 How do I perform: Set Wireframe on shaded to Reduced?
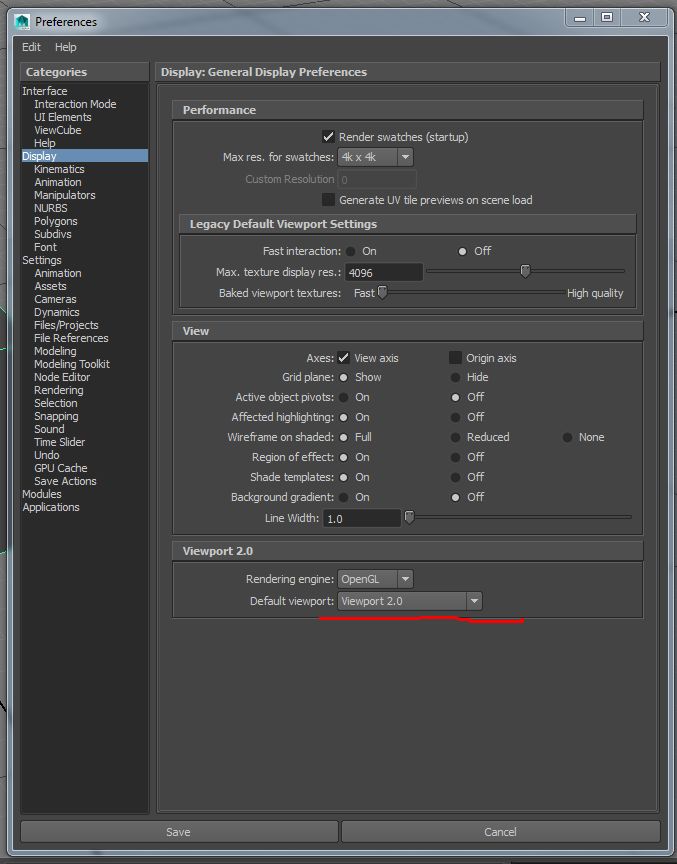pyautogui.click(x=455, y=438)
